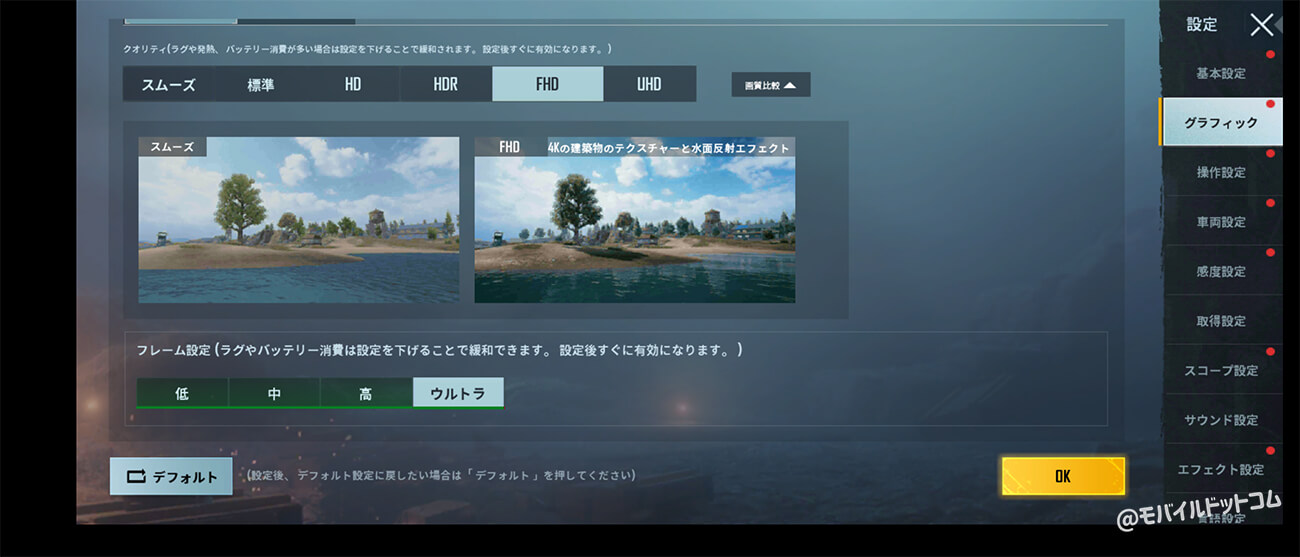Open 操作設定 in the sidebar

click(x=1221, y=172)
